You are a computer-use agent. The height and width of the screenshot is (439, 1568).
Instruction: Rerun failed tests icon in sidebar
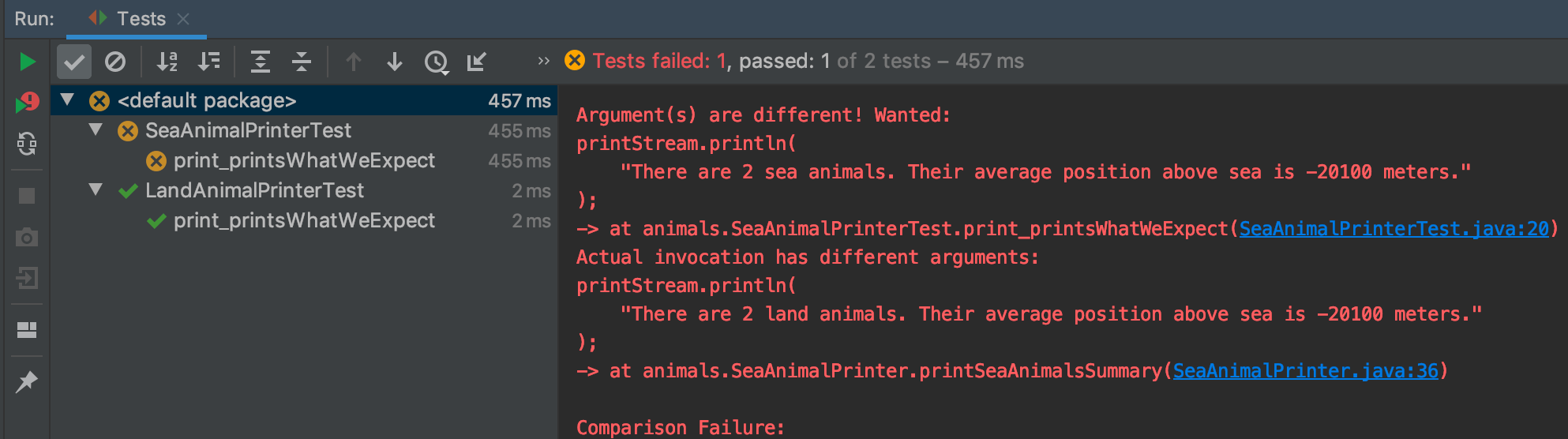tap(27, 102)
